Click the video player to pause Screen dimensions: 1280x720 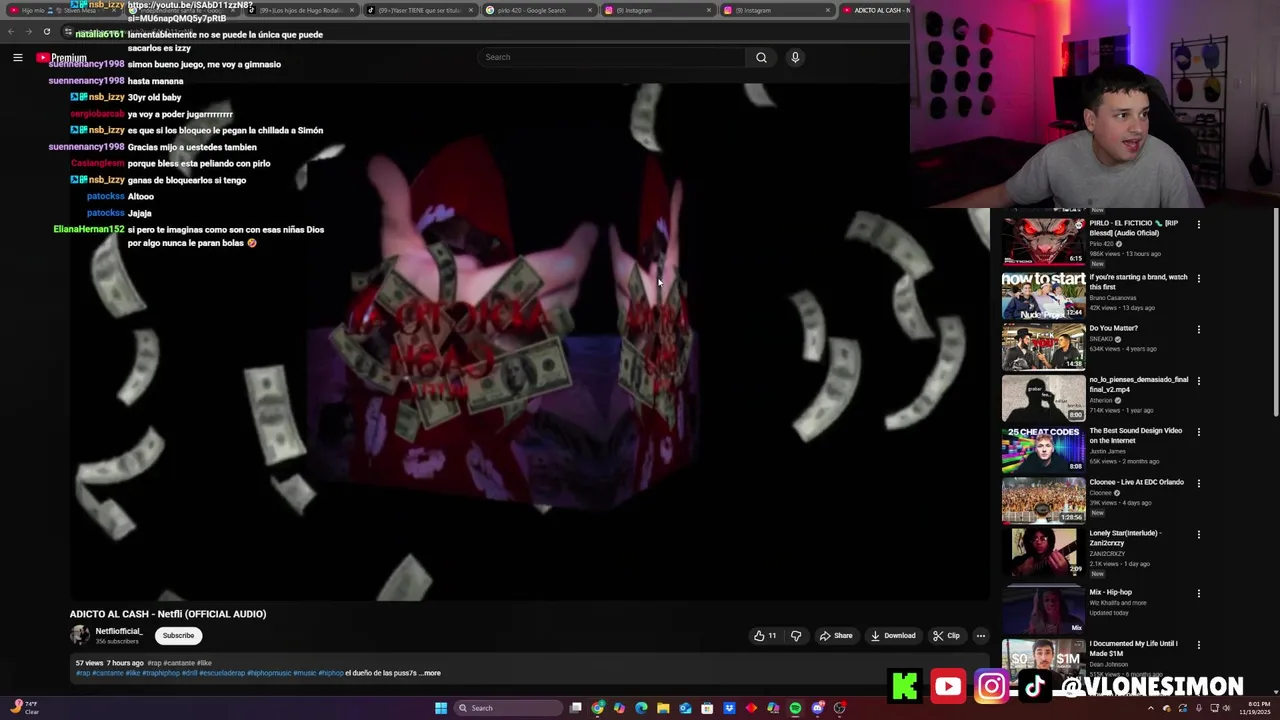pos(529,342)
